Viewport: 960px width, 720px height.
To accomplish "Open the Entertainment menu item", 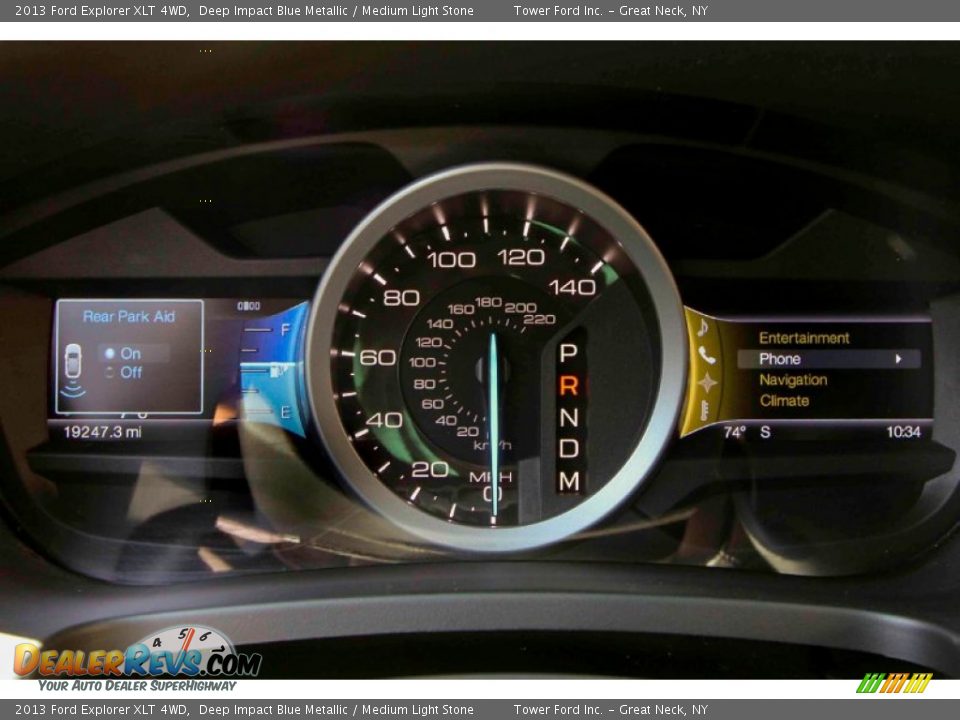I will [804, 338].
